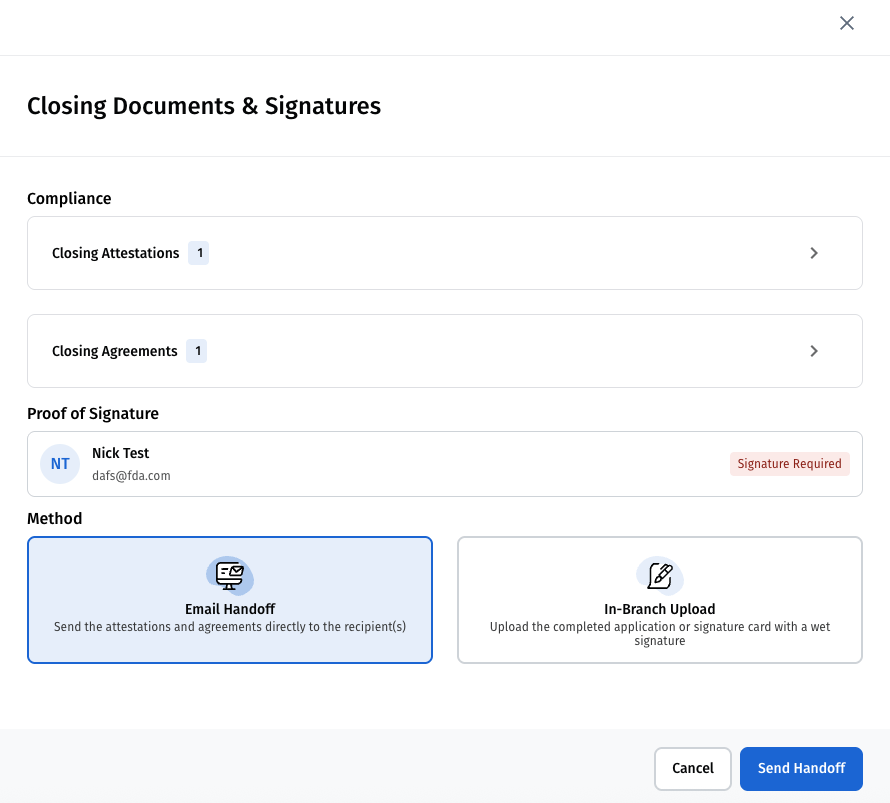
Task: Click the Email Handoff description text
Action: 230,627
